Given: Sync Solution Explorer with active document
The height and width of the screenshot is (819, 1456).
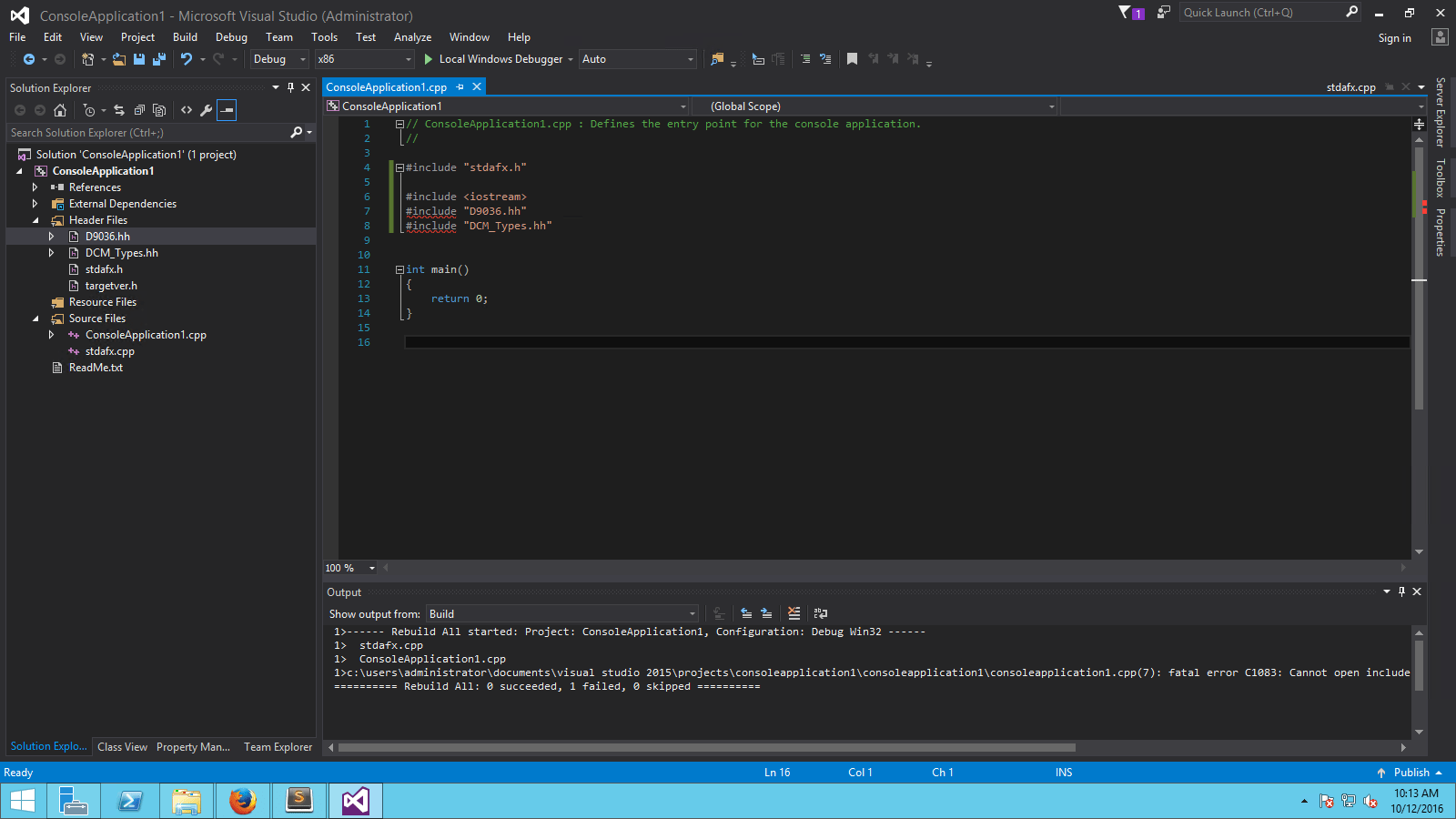Looking at the screenshot, I should coord(119,110).
